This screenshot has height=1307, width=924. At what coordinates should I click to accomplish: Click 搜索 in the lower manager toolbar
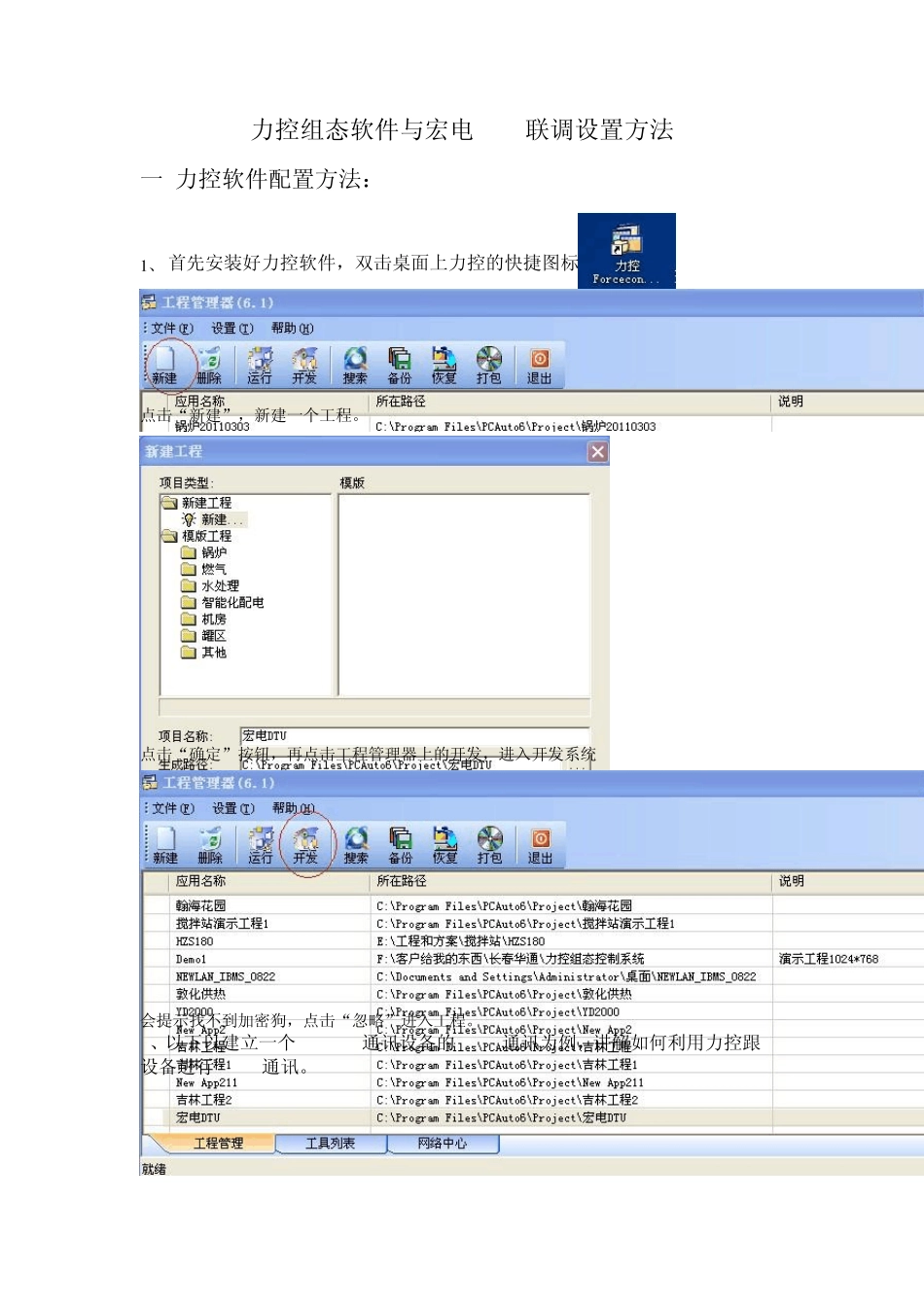[x=356, y=844]
